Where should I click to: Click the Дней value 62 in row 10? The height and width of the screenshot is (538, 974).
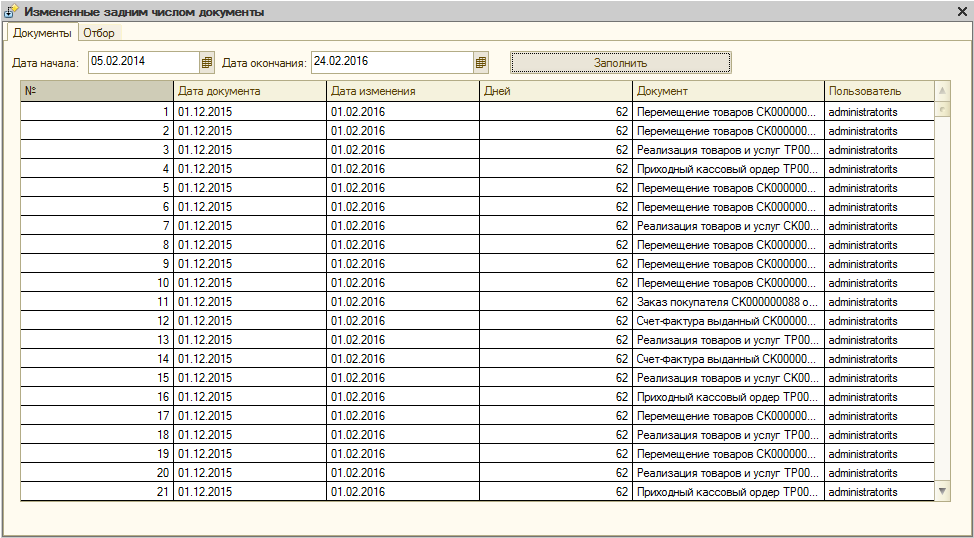555,283
